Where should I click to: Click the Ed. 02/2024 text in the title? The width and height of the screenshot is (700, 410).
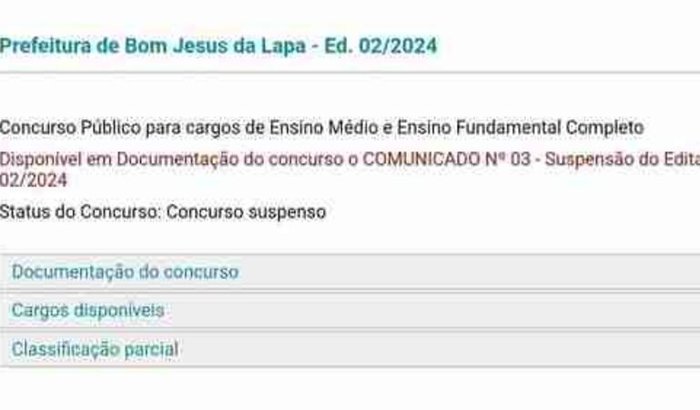[385, 46]
